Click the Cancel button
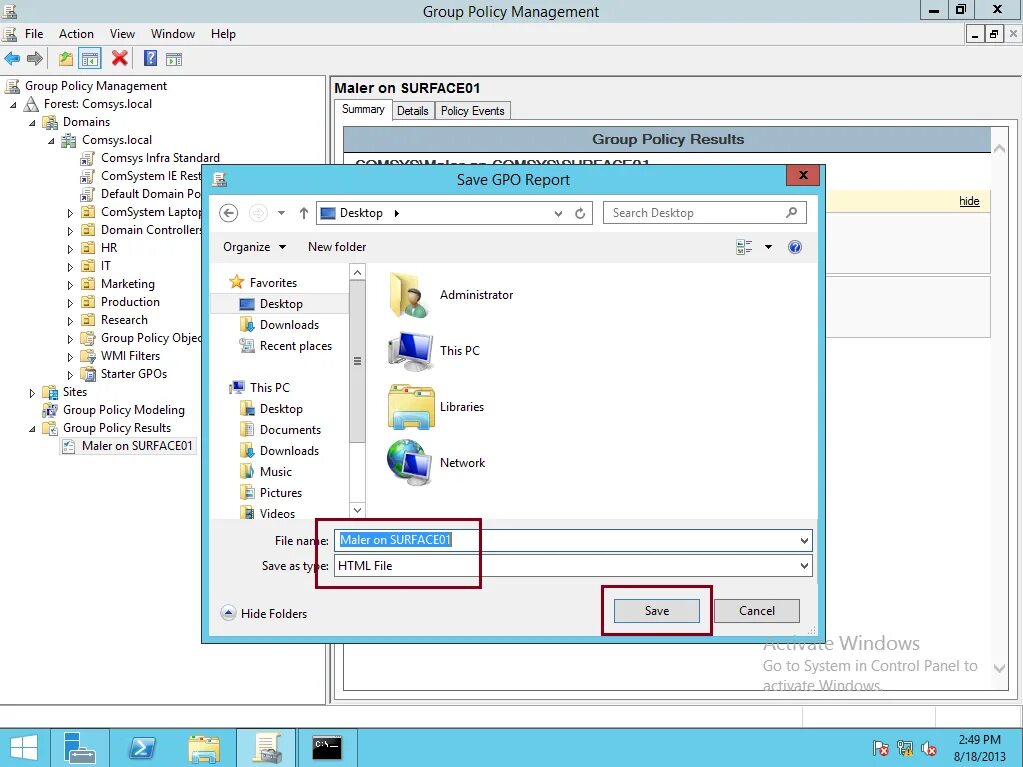1023x767 pixels. tap(757, 611)
